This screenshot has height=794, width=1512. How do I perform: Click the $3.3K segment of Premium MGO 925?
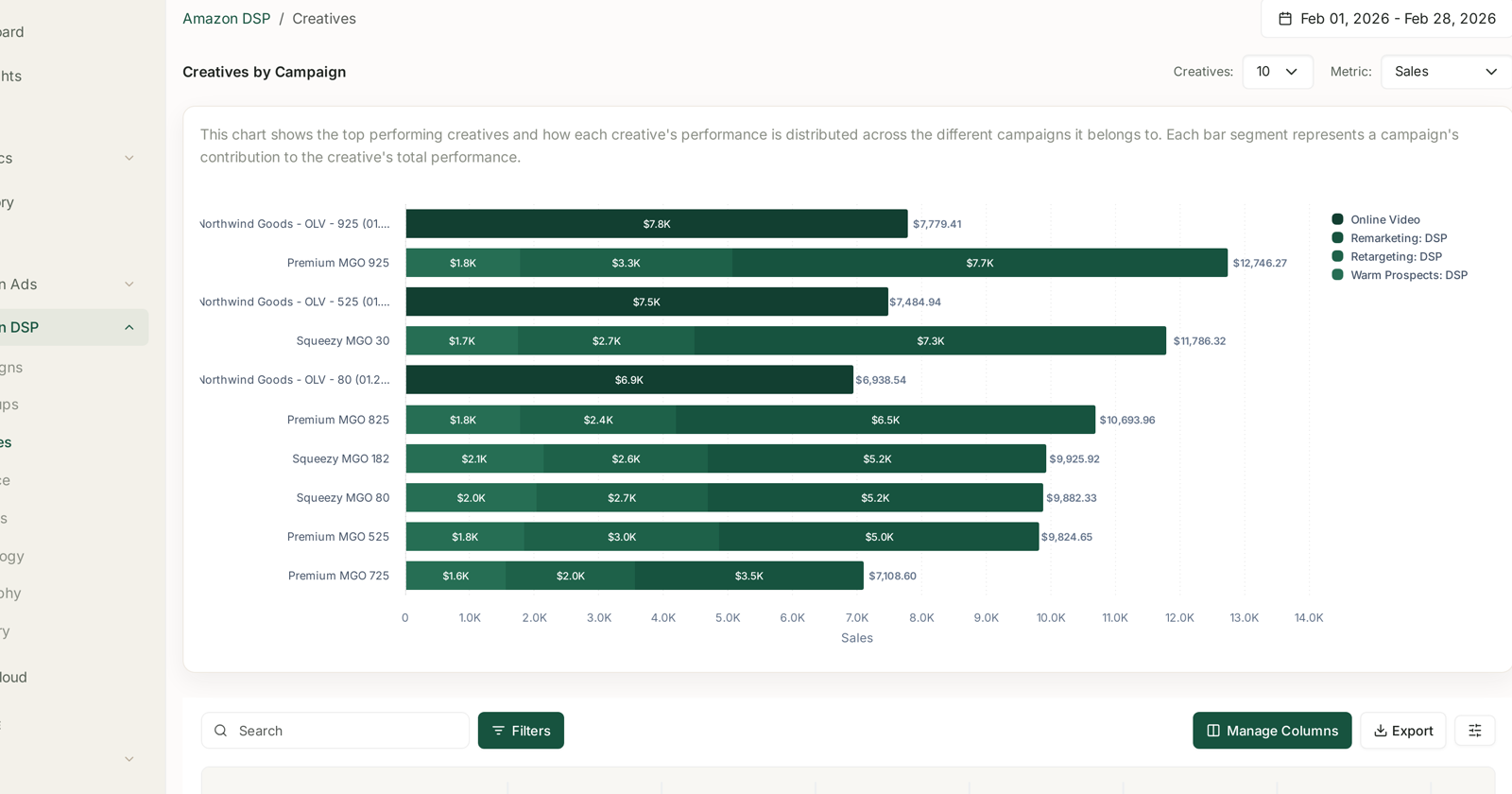pos(626,263)
